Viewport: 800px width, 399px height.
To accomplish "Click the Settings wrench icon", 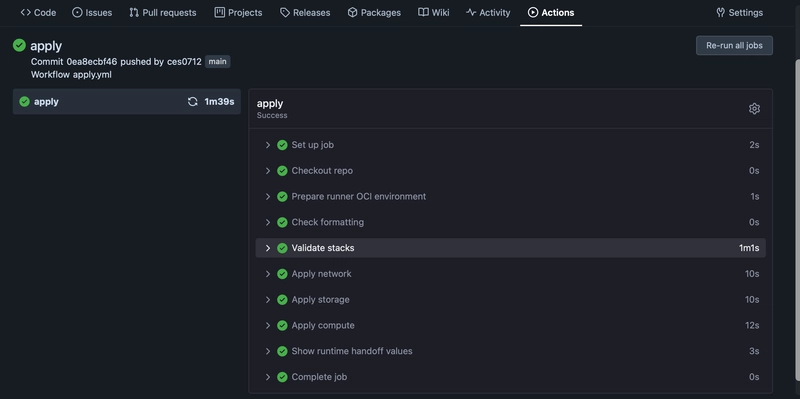I will [x=720, y=12].
